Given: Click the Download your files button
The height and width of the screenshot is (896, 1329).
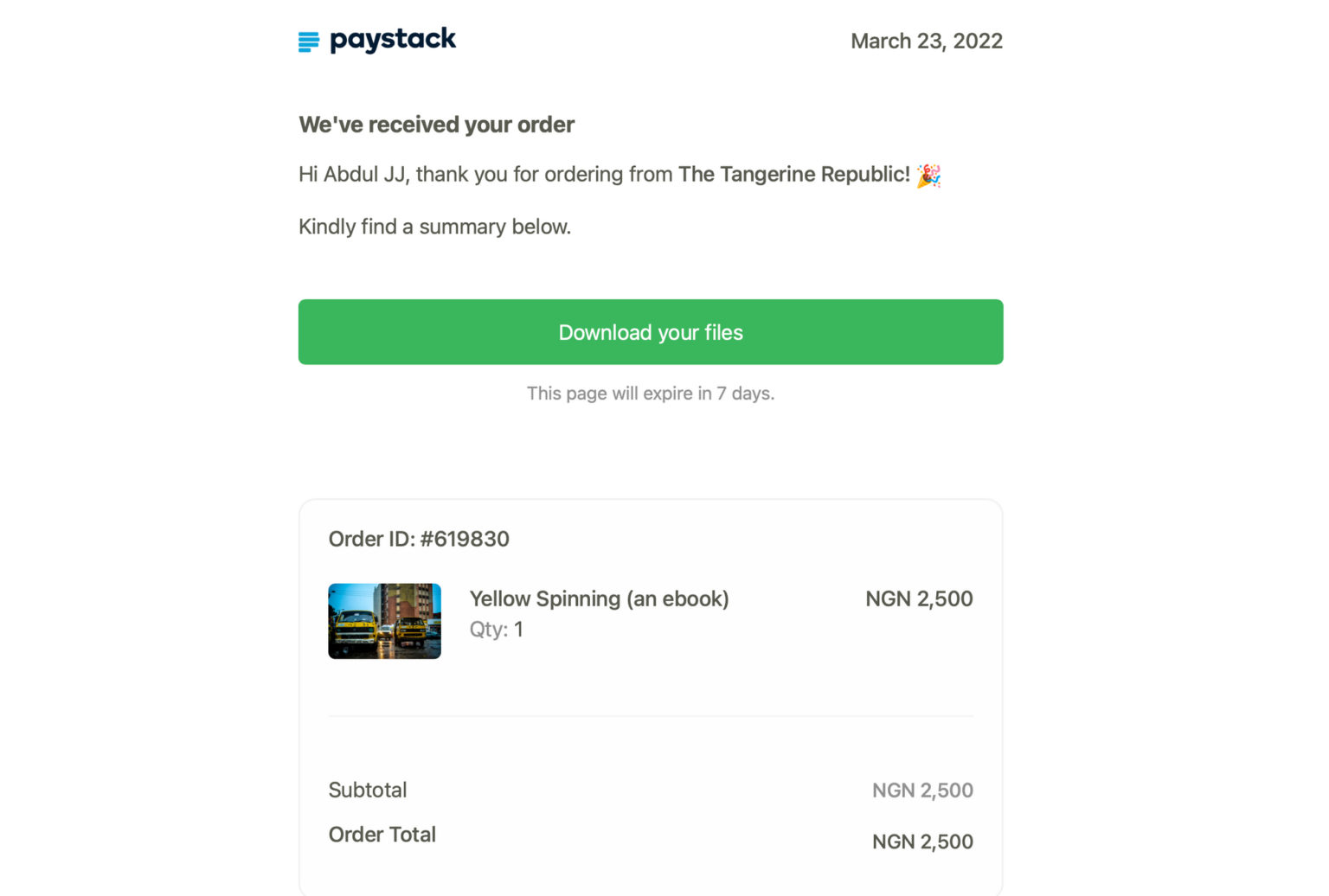Looking at the screenshot, I should [x=650, y=332].
